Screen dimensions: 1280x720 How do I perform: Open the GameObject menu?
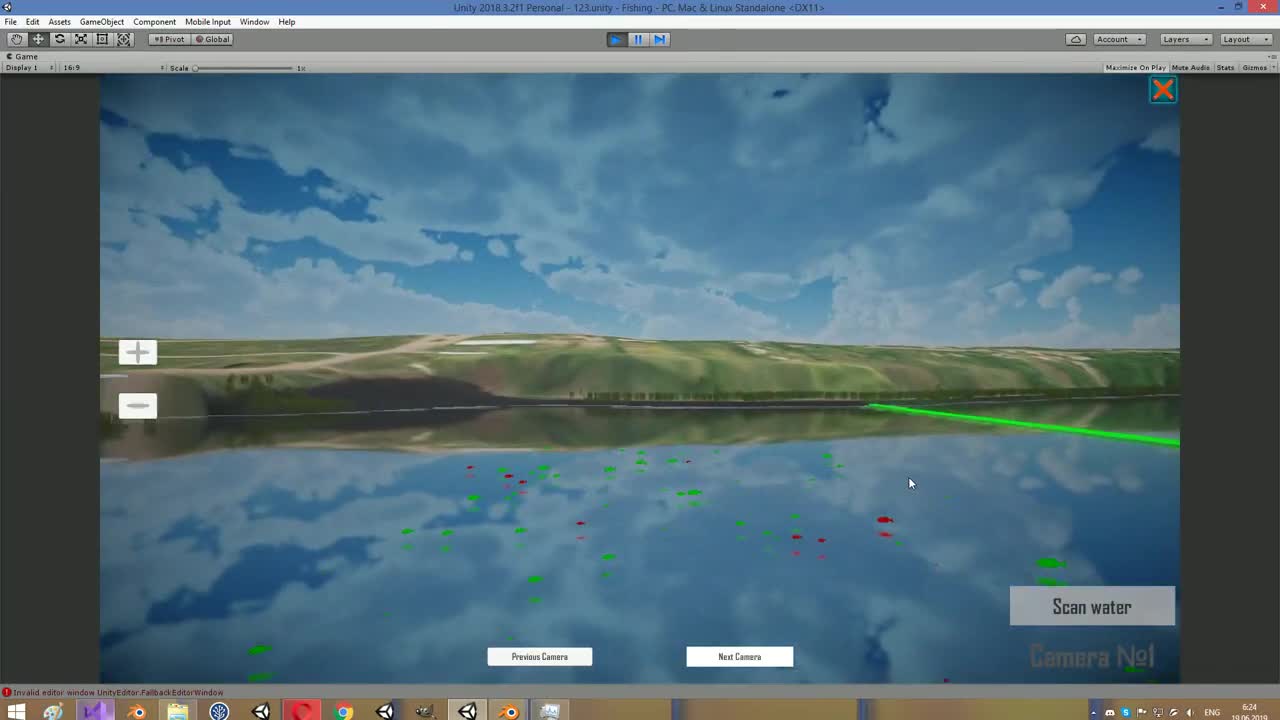coord(101,21)
